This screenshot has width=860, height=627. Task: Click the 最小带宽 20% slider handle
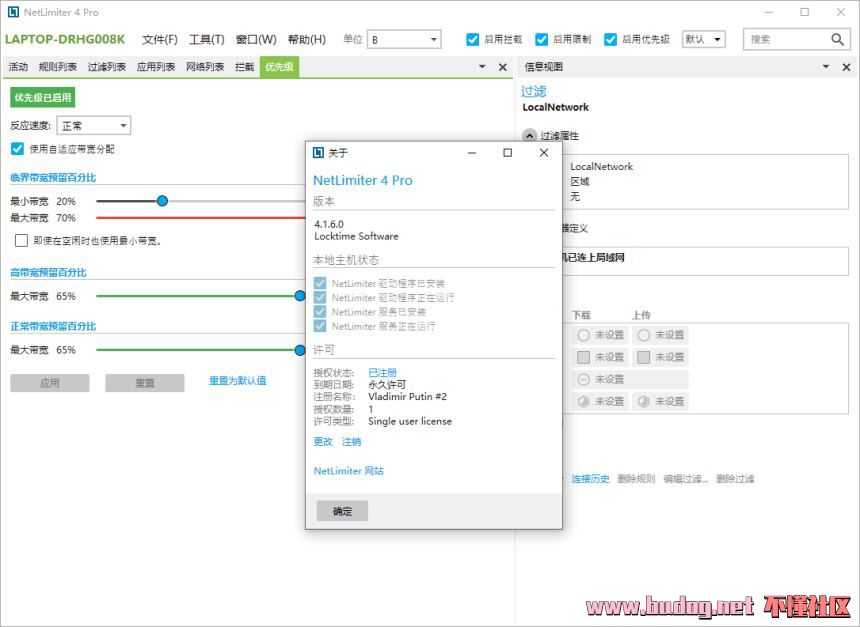click(162, 201)
